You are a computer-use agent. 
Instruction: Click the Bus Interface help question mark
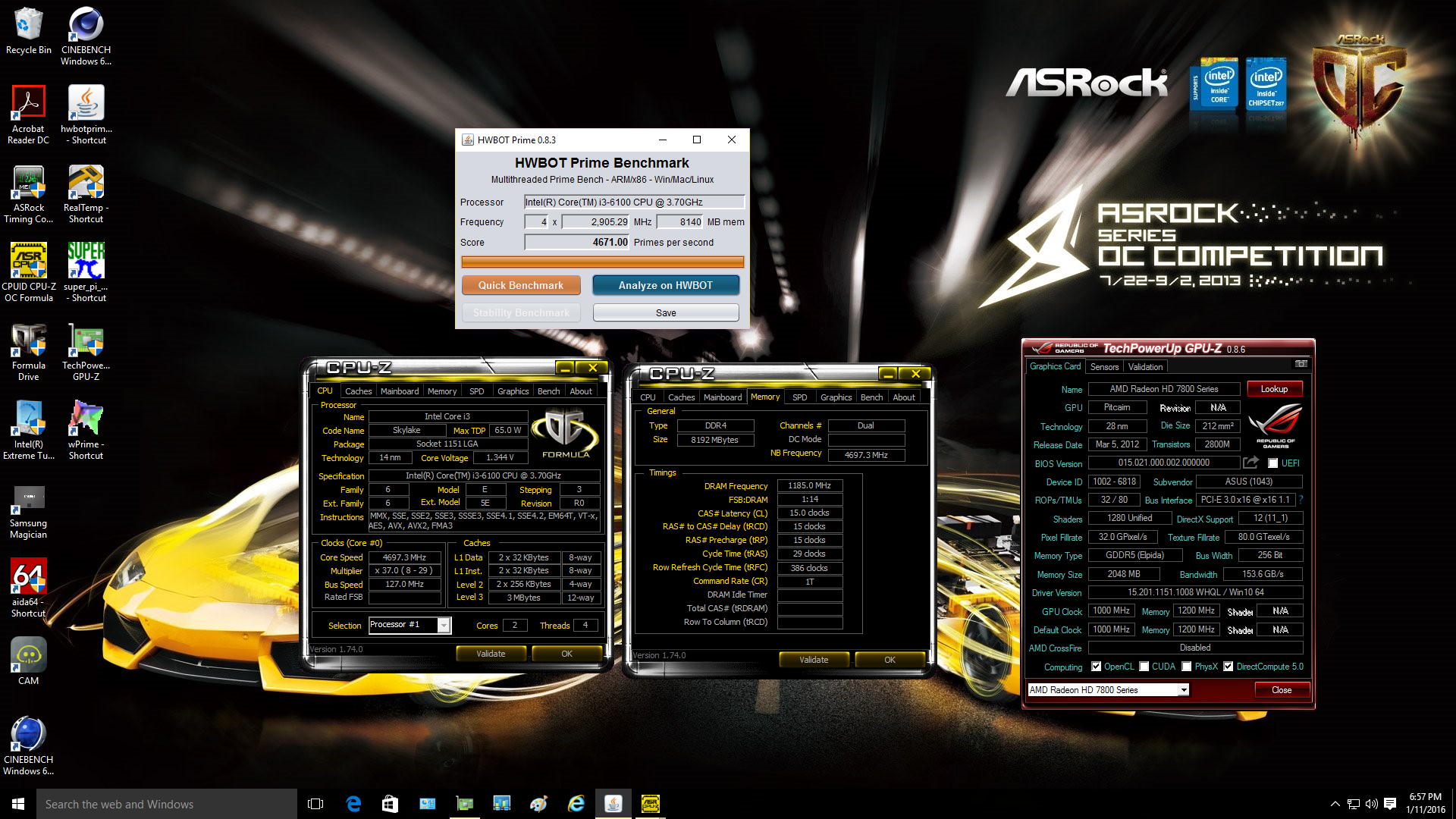(x=1301, y=500)
